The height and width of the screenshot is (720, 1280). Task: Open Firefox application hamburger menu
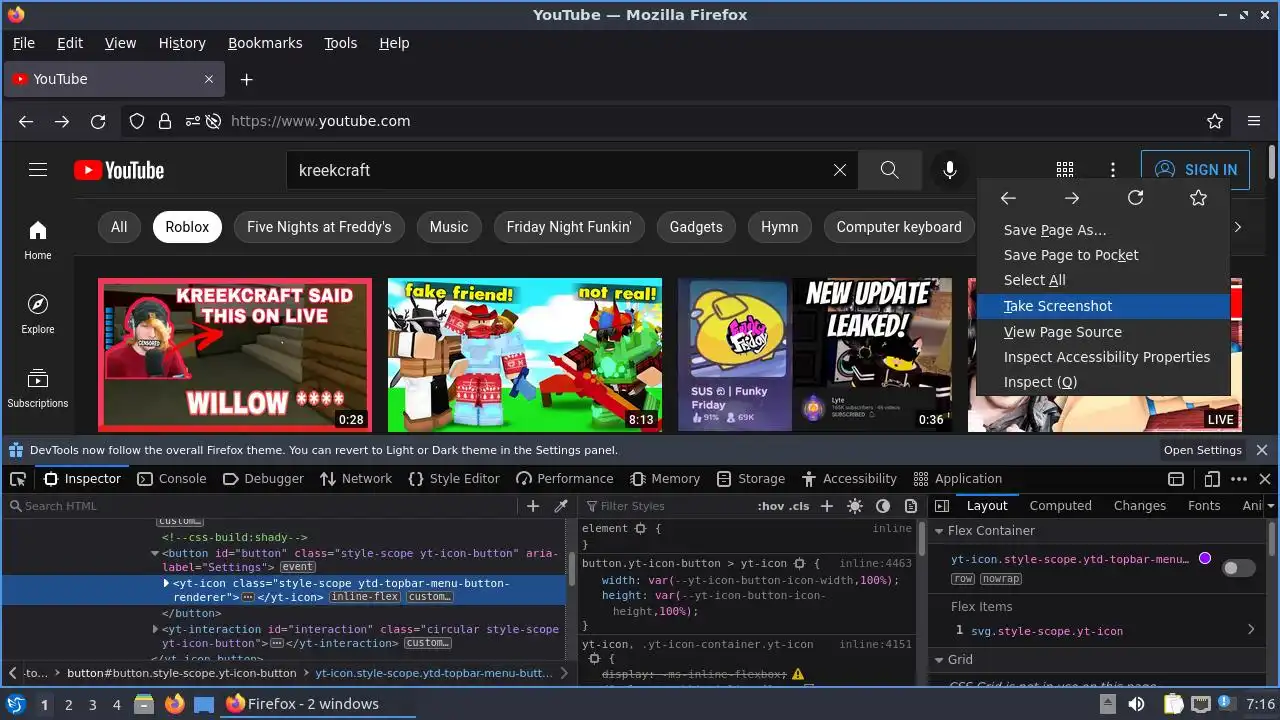tap(1254, 121)
